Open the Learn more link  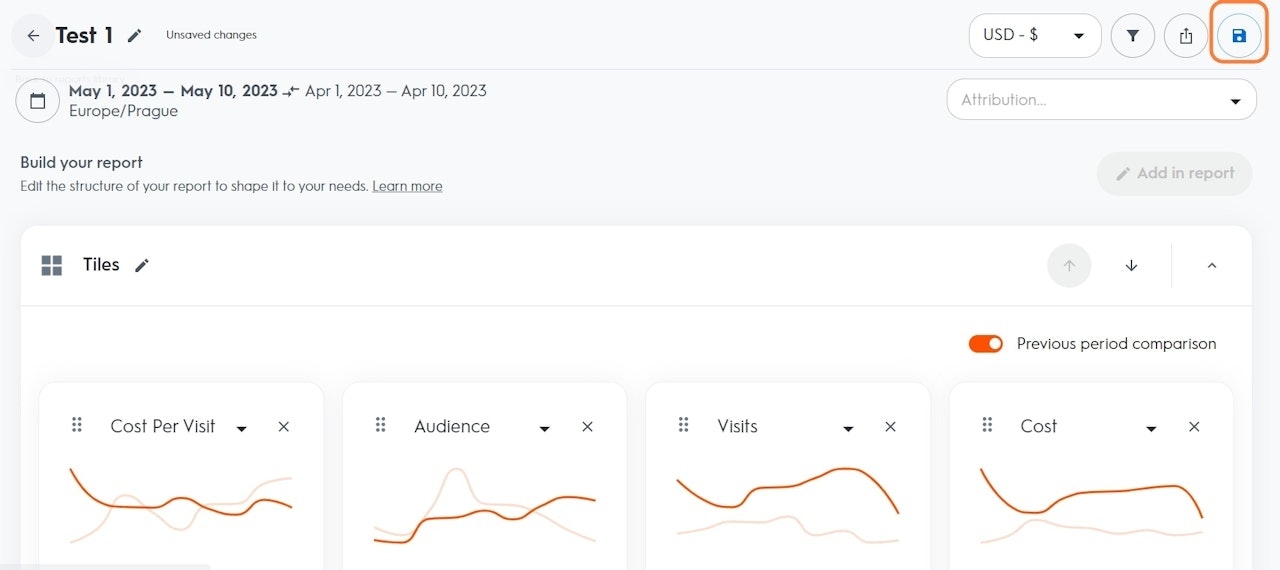tap(407, 187)
